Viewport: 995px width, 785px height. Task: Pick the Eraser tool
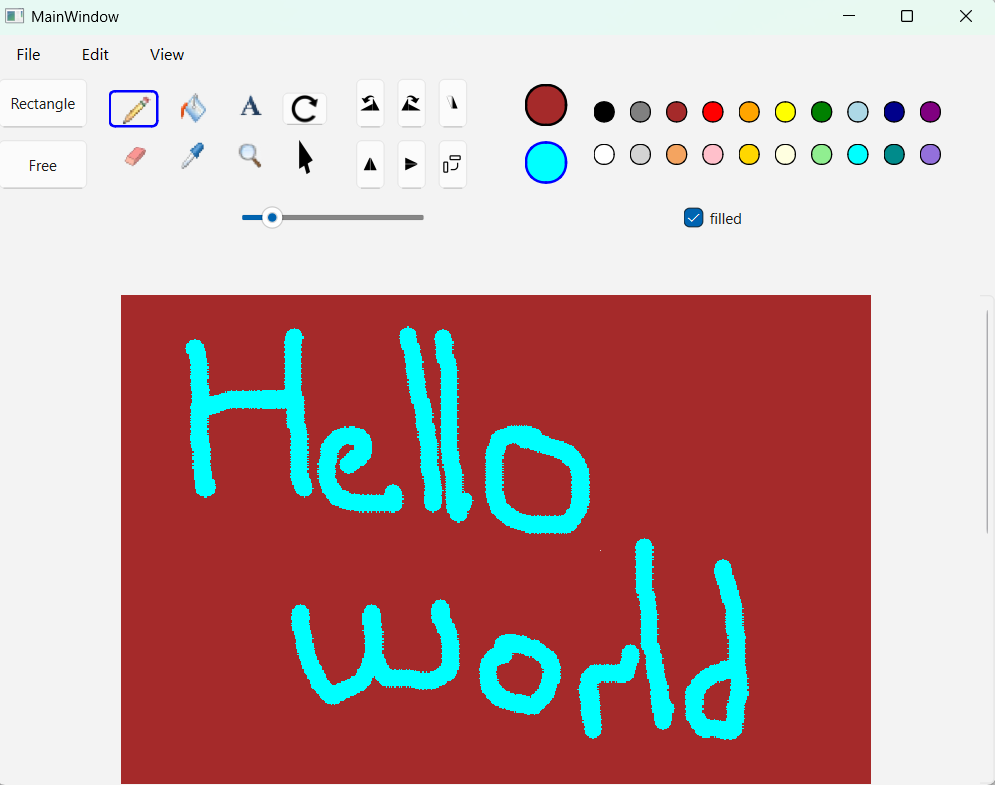click(135, 156)
